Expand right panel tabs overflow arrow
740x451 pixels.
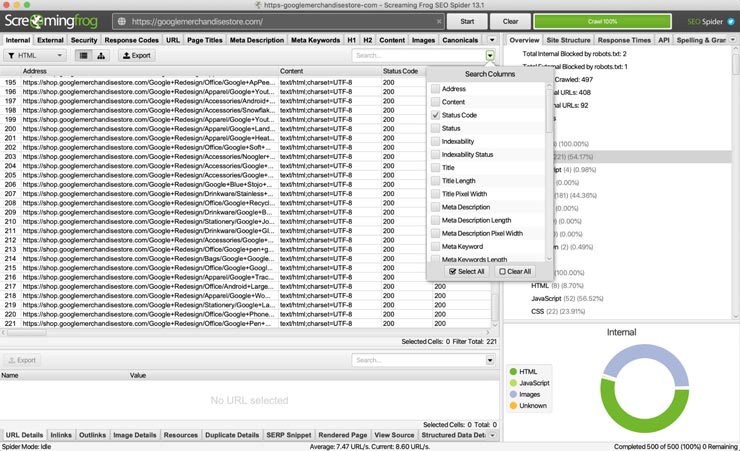(733, 40)
